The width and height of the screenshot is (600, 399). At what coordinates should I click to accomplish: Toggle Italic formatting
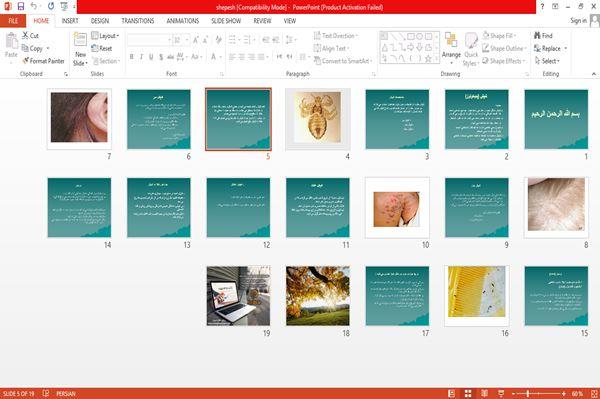141,57
